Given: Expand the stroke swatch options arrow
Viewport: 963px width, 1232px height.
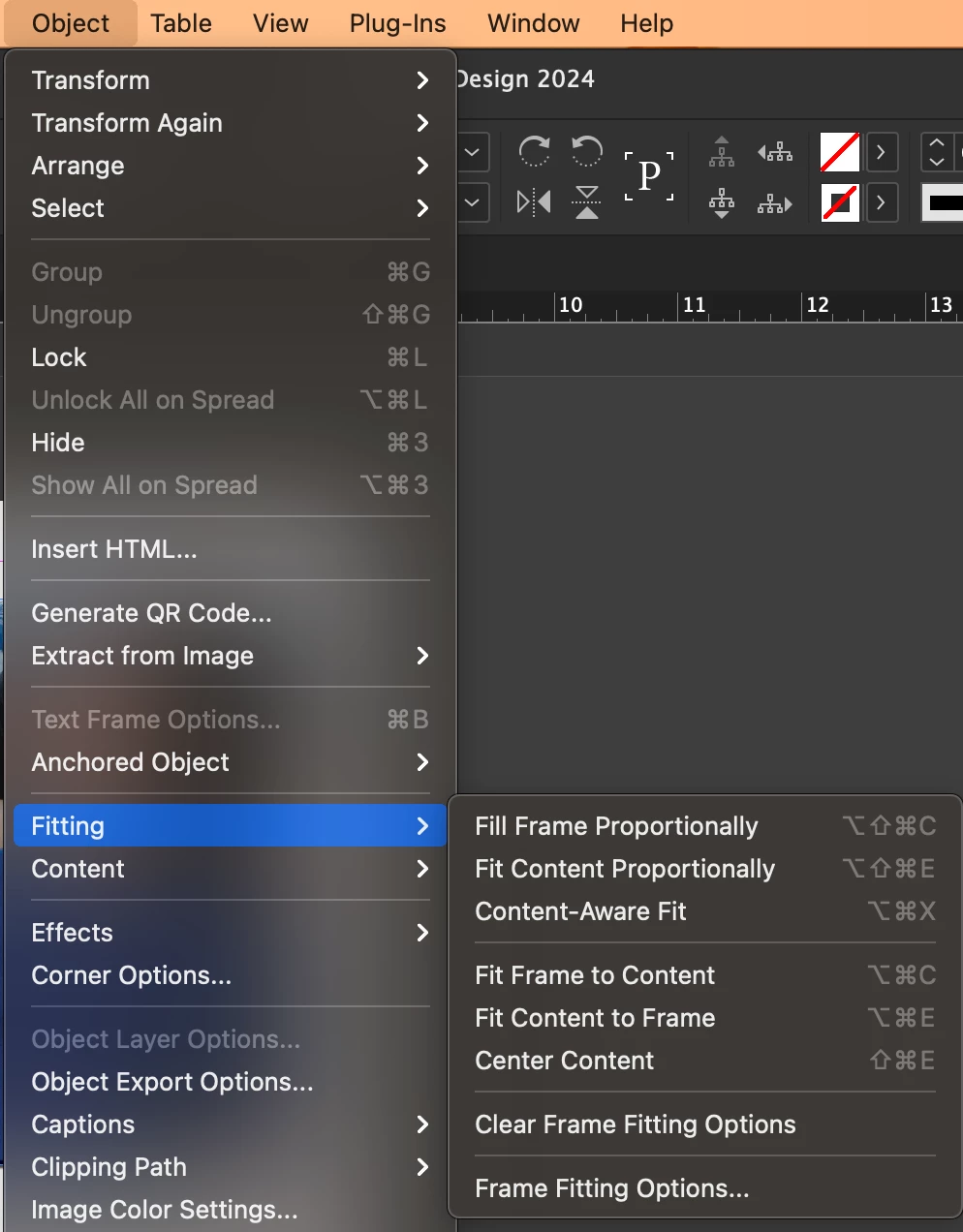Looking at the screenshot, I should click(881, 202).
